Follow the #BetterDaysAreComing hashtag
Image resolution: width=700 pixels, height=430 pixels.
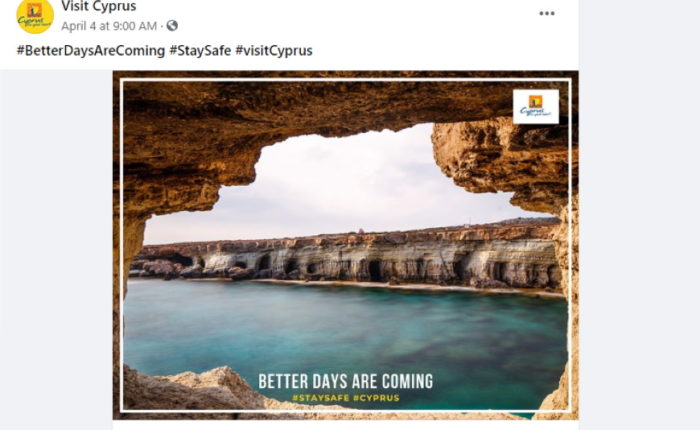(x=91, y=50)
